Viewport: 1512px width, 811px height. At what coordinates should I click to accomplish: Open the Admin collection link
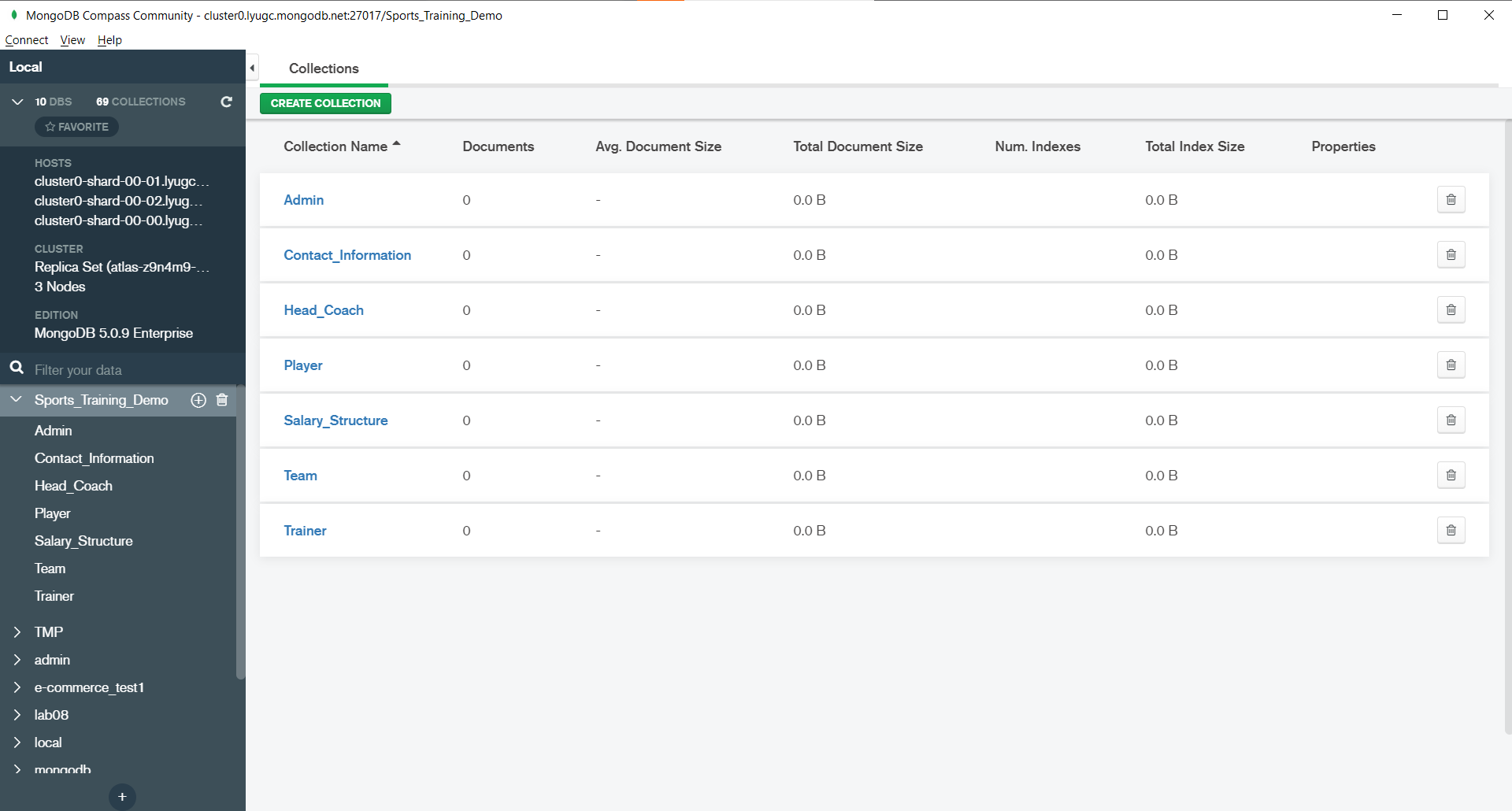[303, 200]
